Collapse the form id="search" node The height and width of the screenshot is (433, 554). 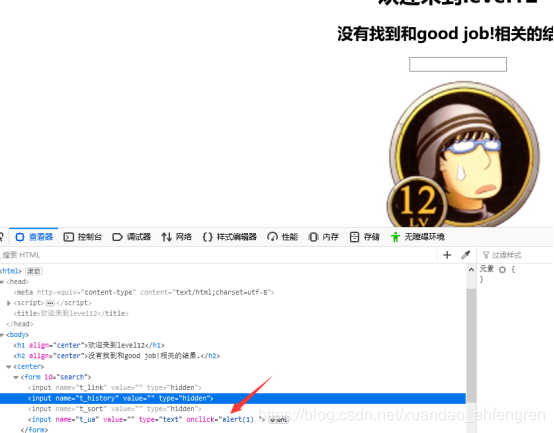click(16, 377)
